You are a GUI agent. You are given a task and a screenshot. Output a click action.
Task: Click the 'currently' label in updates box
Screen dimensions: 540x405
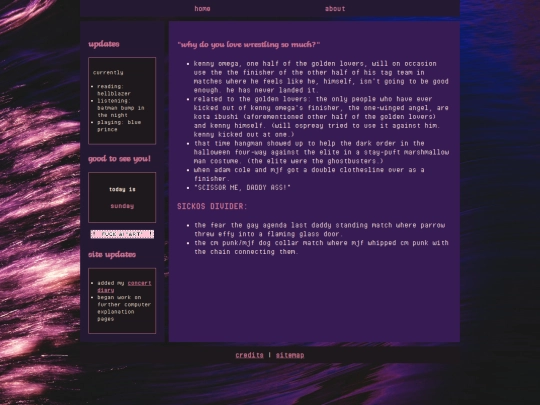[x=108, y=72]
